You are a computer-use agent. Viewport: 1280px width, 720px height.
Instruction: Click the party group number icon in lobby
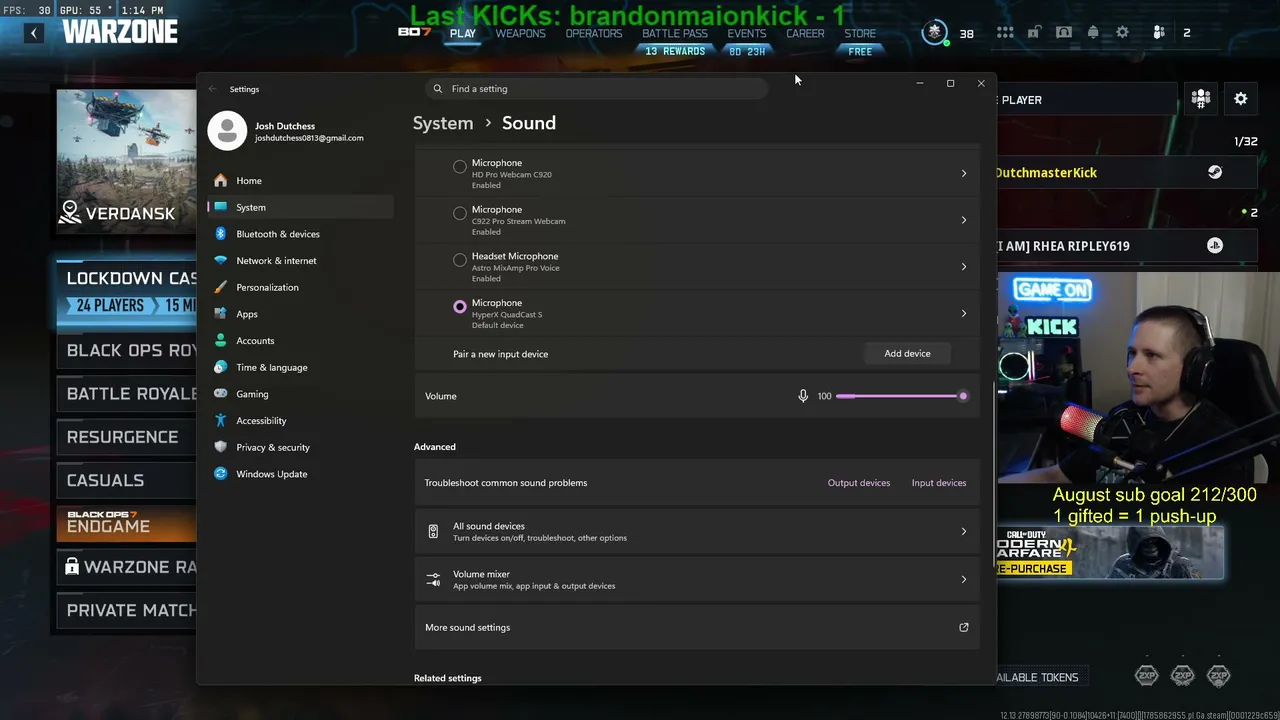pyautogui.click(x=1201, y=99)
